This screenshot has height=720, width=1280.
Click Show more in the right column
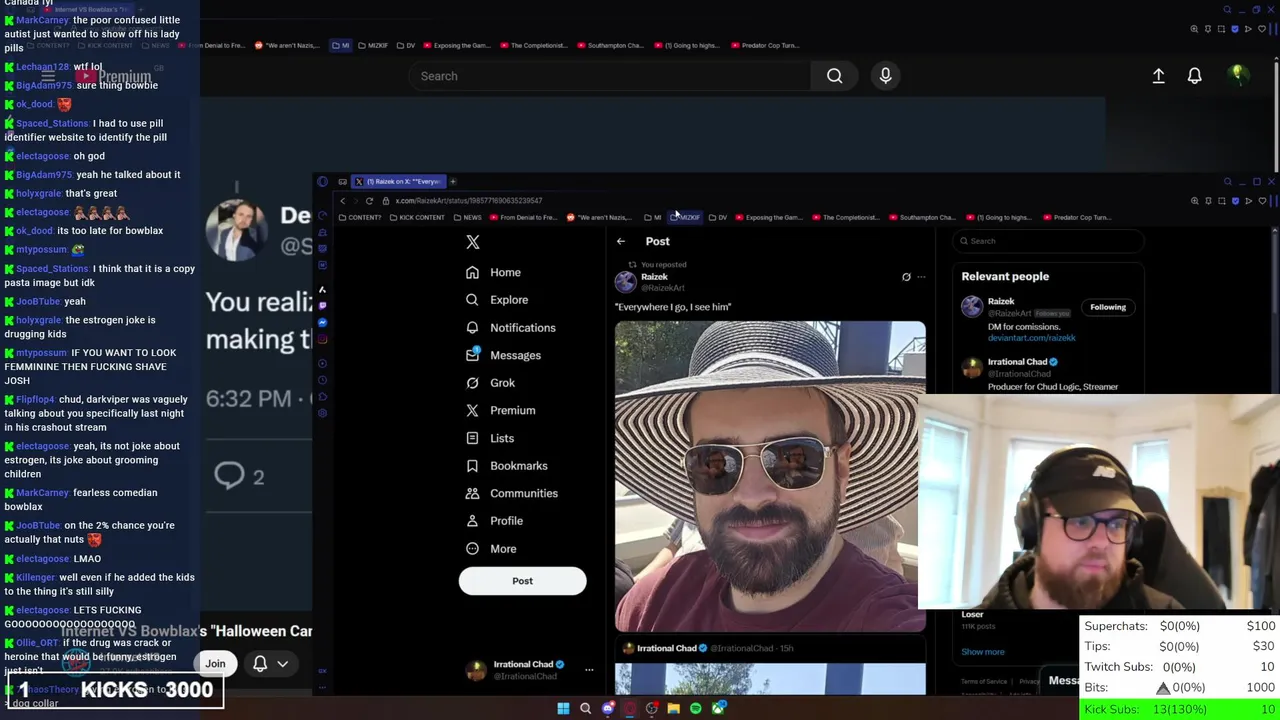pos(982,652)
